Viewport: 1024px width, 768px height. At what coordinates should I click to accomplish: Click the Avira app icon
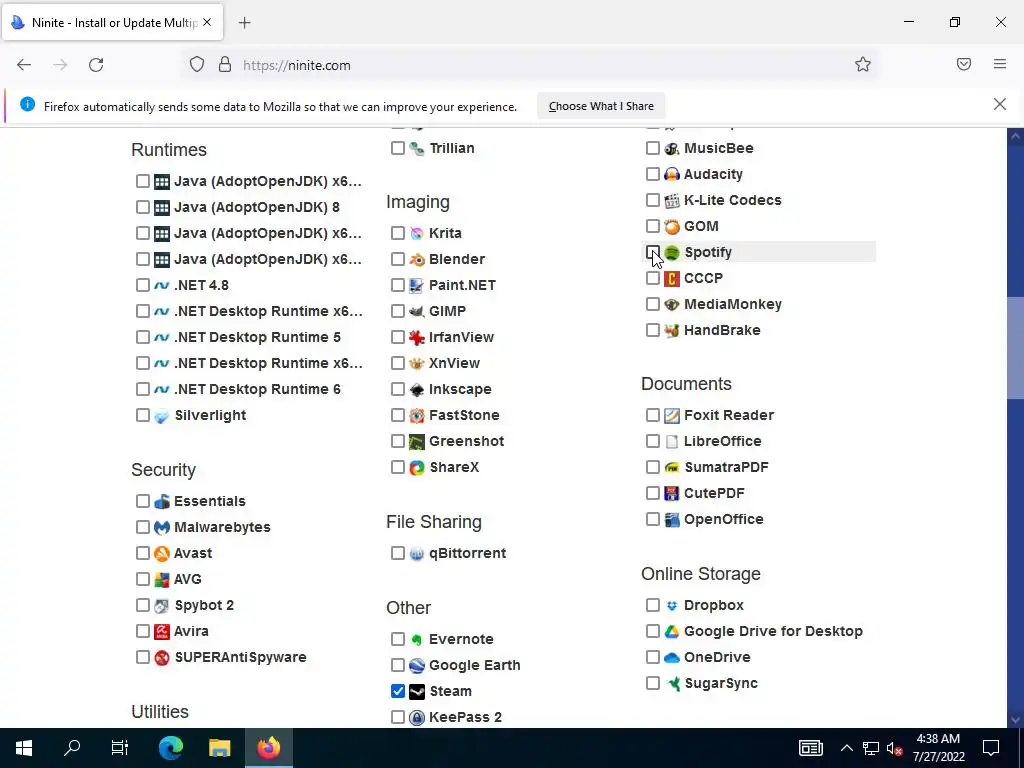(x=162, y=632)
